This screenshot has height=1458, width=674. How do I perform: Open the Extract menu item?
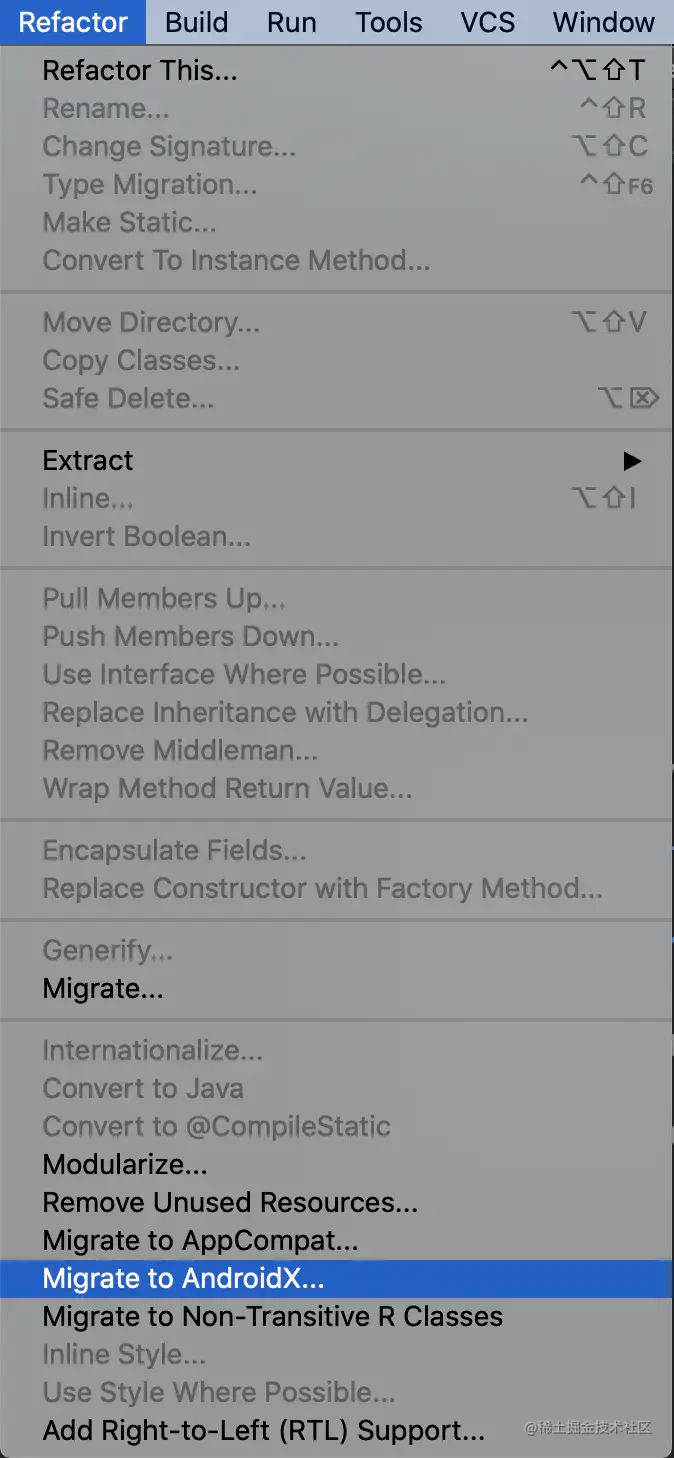(x=336, y=460)
